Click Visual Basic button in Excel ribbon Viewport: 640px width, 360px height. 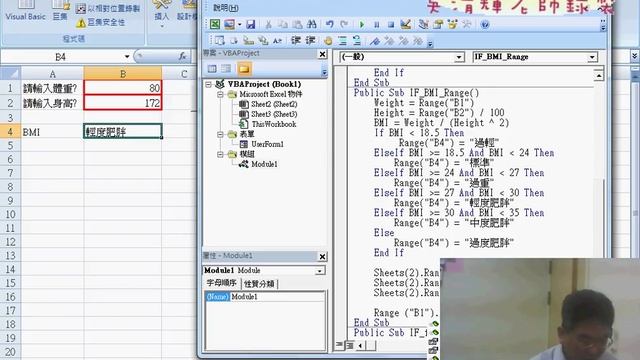[25, 11]
